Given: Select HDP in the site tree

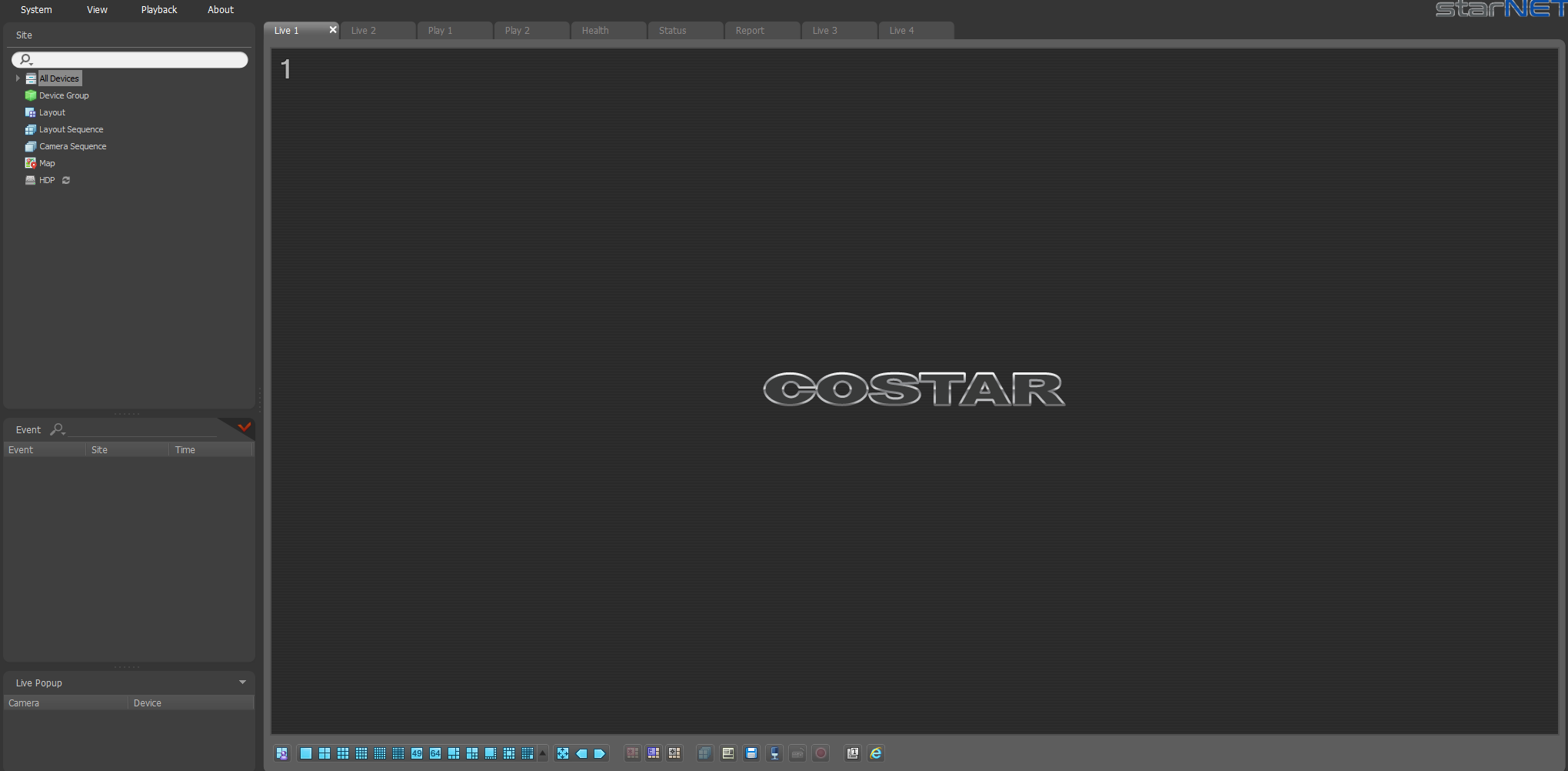Looking at the screenshot, I should coord(47,180).
